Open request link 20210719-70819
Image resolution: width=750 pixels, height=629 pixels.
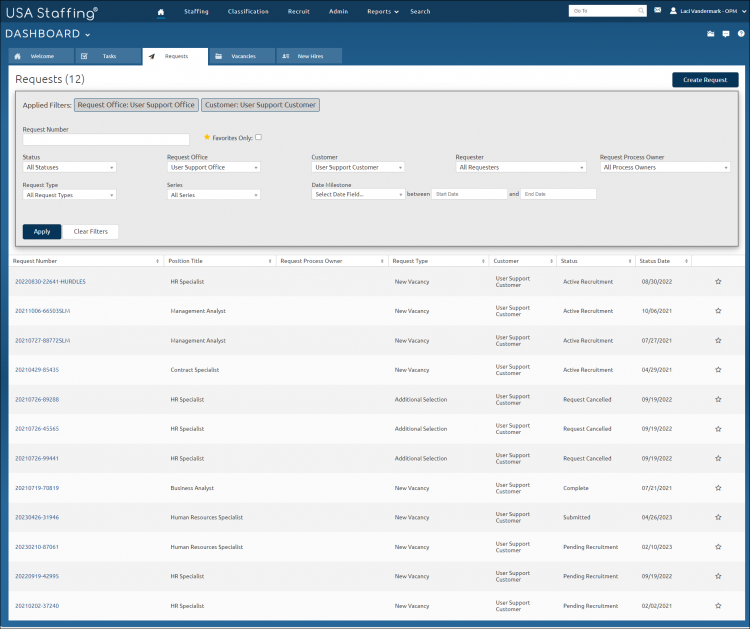tap(37, 488)
